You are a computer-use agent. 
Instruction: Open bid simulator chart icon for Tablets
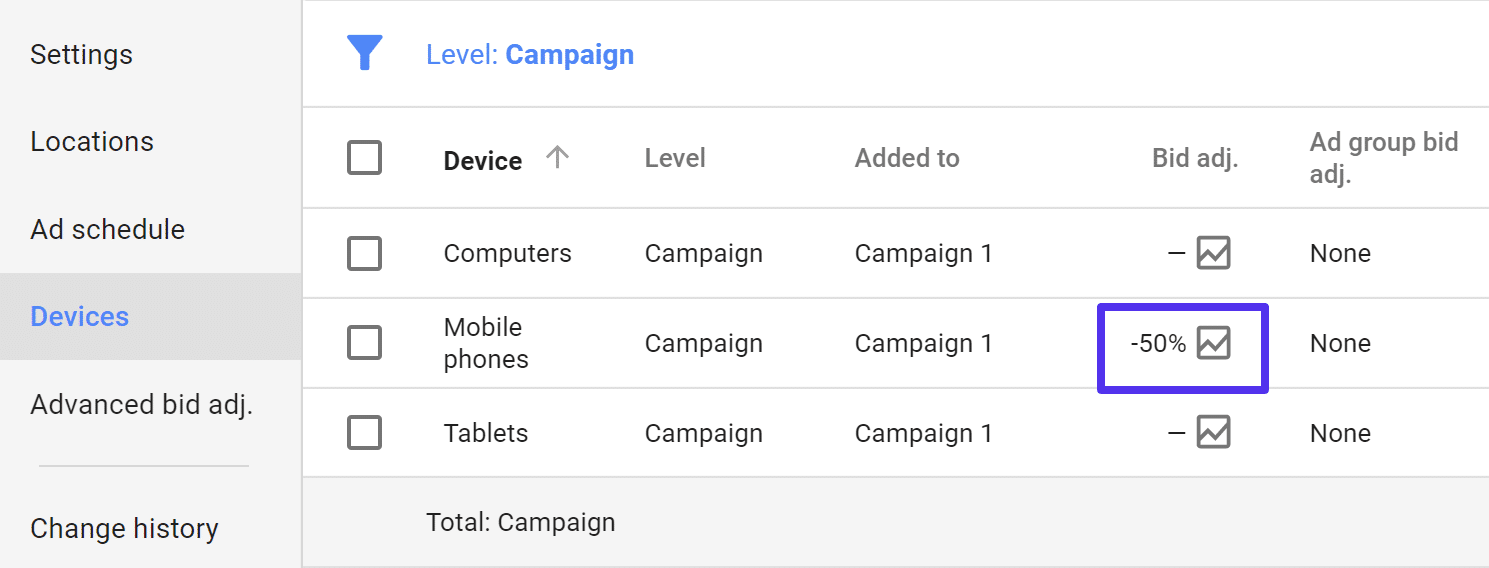coord(1213,433)
